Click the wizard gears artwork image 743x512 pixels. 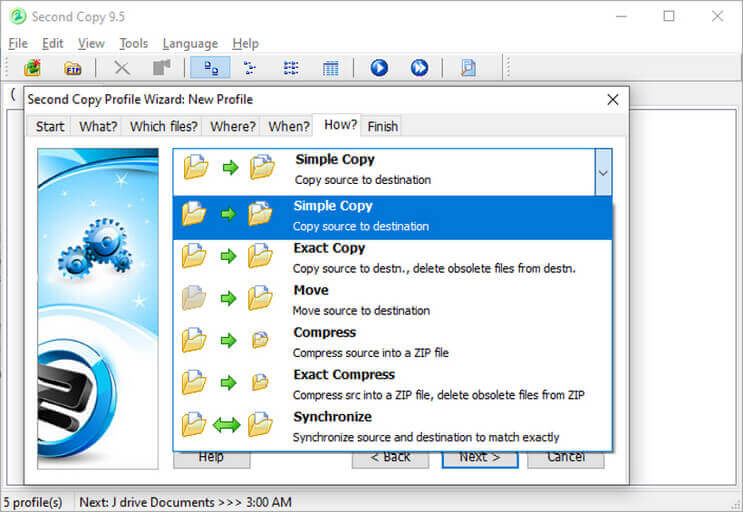tap(98, 308)
